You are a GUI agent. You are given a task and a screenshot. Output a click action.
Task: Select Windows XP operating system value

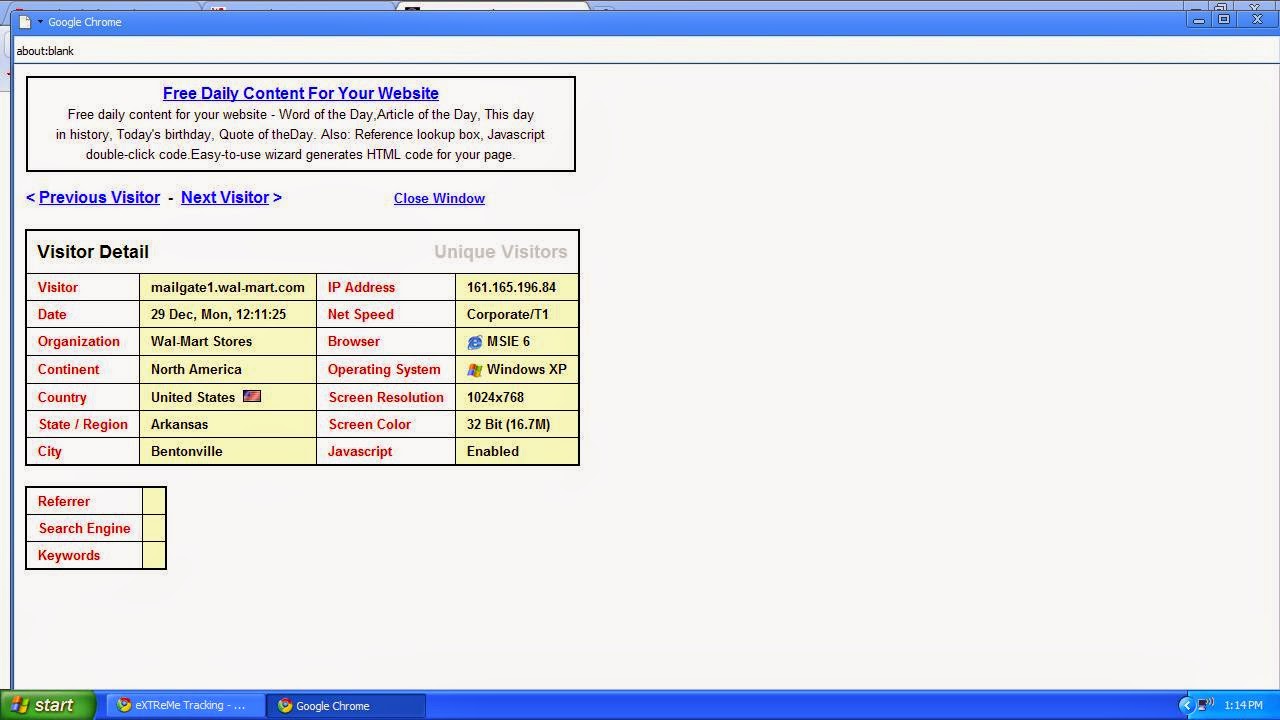pos(527,369)
